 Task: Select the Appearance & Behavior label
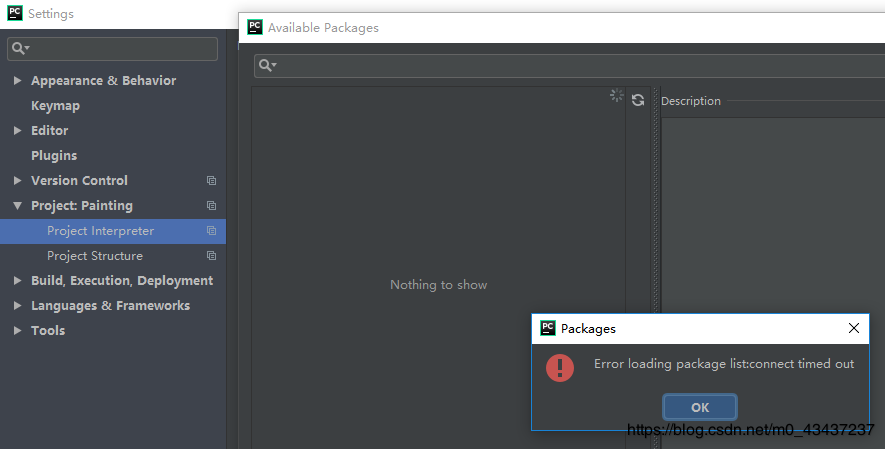point(103,81)
